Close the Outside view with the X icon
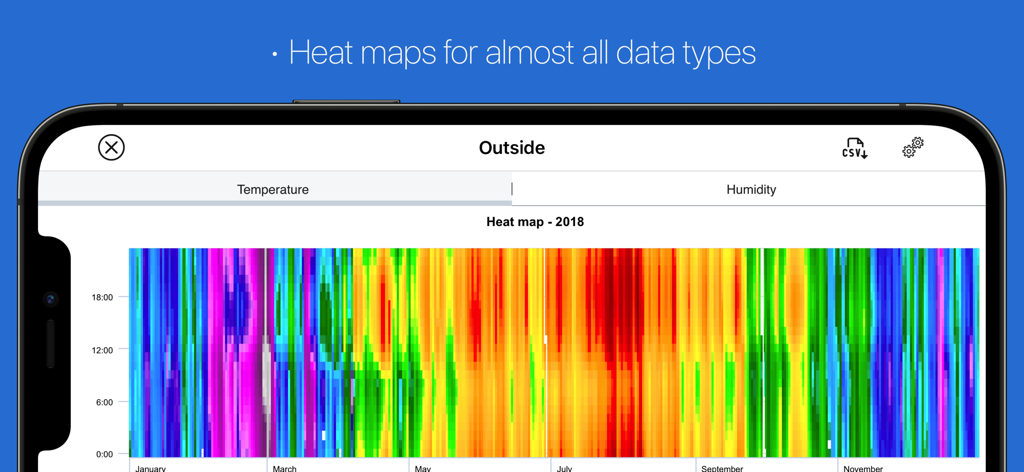 111,147
